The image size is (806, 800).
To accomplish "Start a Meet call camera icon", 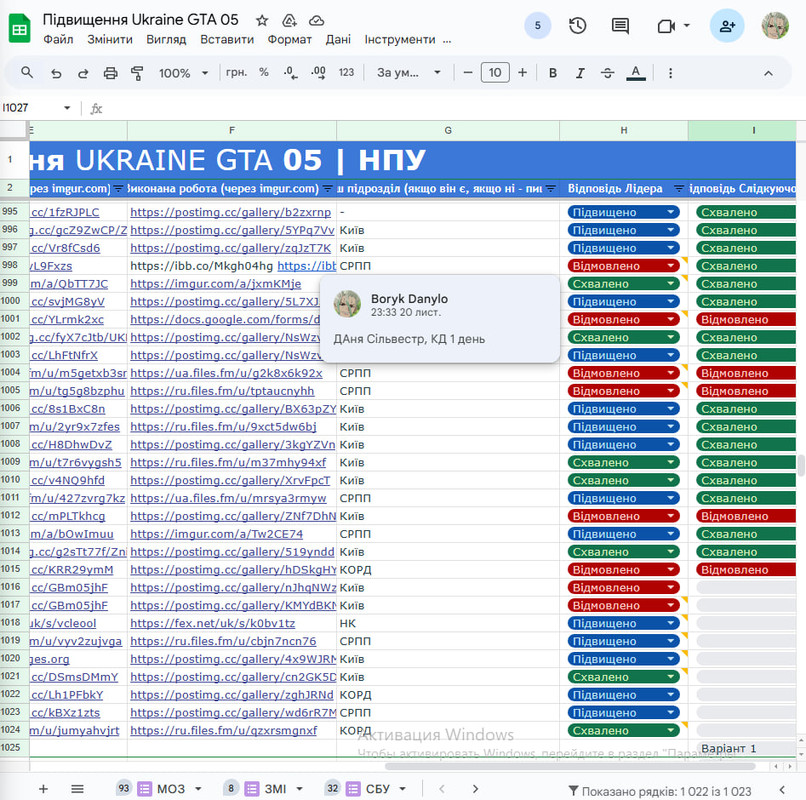I will 666,26.
